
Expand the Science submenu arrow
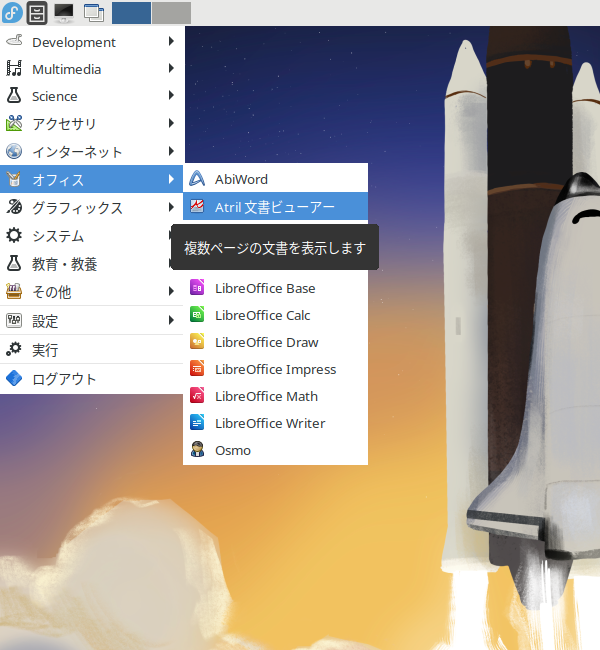171,95
